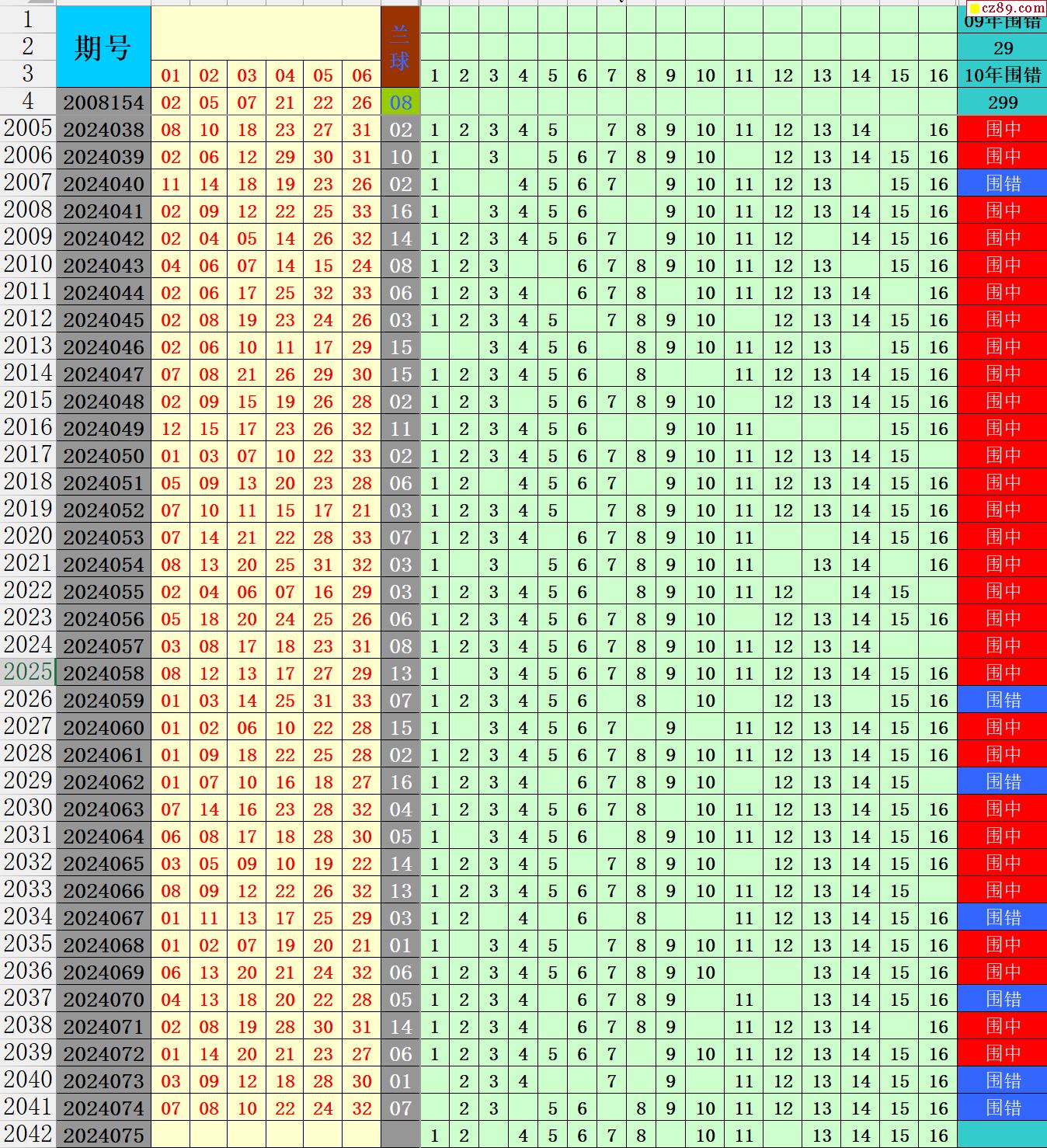This screenshot has width=1047, height=1148.
Task: Click blue ball 04 of issue 2024063
Action: click(400, 809)
